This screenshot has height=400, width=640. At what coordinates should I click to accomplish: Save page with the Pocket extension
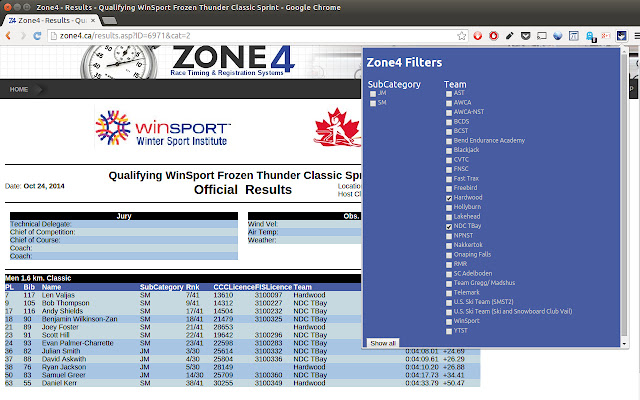525,36
